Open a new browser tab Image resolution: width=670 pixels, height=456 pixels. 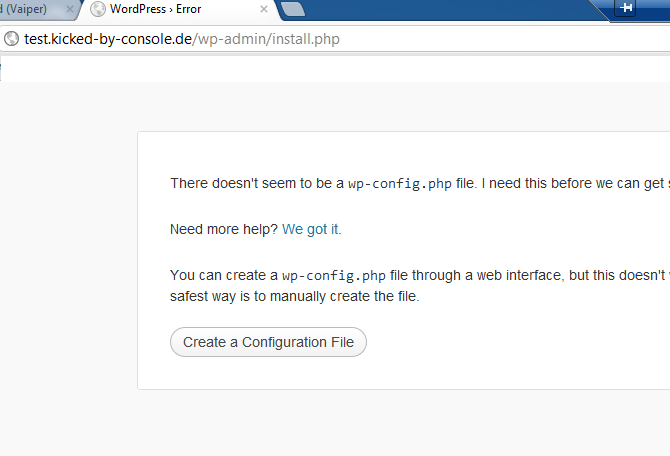click(293, 9)
